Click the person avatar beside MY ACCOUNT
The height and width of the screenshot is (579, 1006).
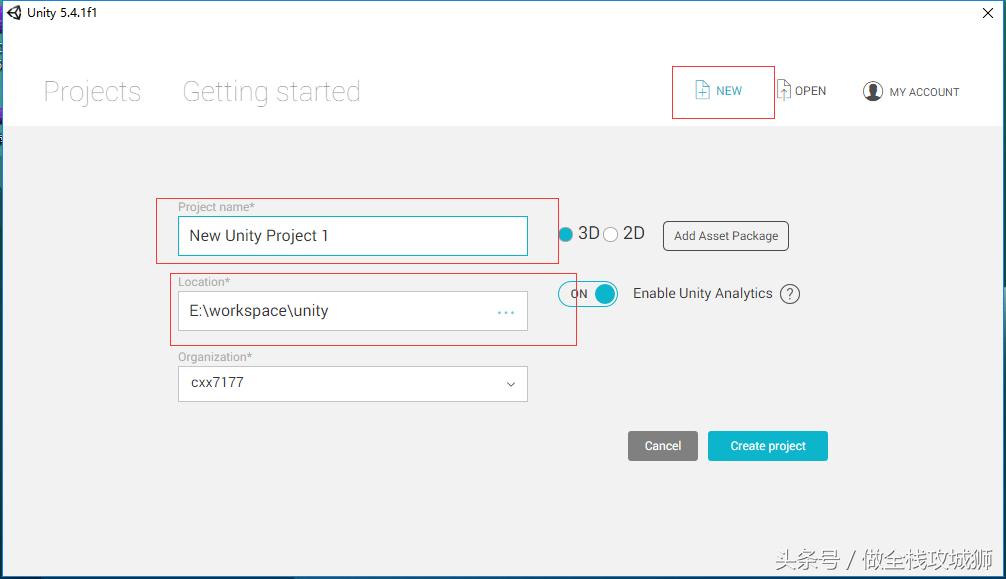(873, 90)
